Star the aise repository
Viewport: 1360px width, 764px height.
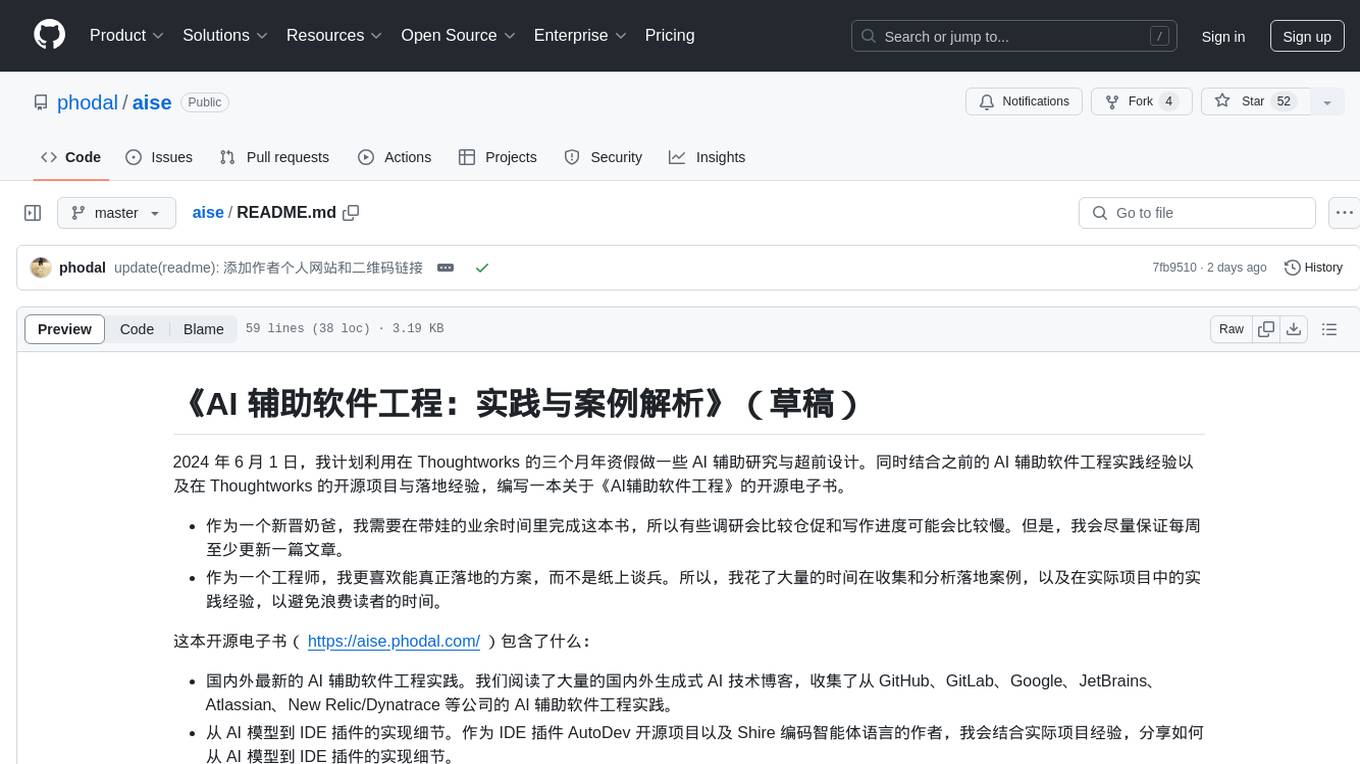tap(1255, 101)
